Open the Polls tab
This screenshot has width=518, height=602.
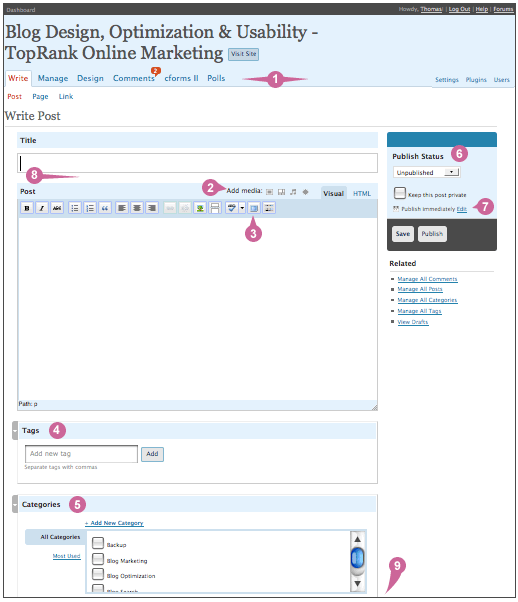(216, 78)
